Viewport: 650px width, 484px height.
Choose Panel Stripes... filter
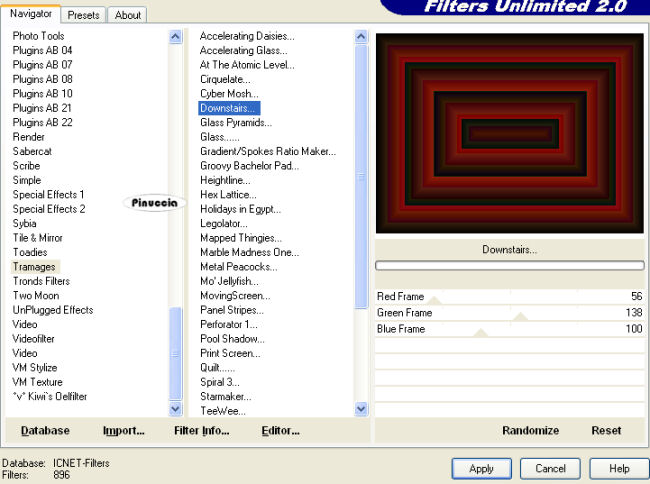232,310
